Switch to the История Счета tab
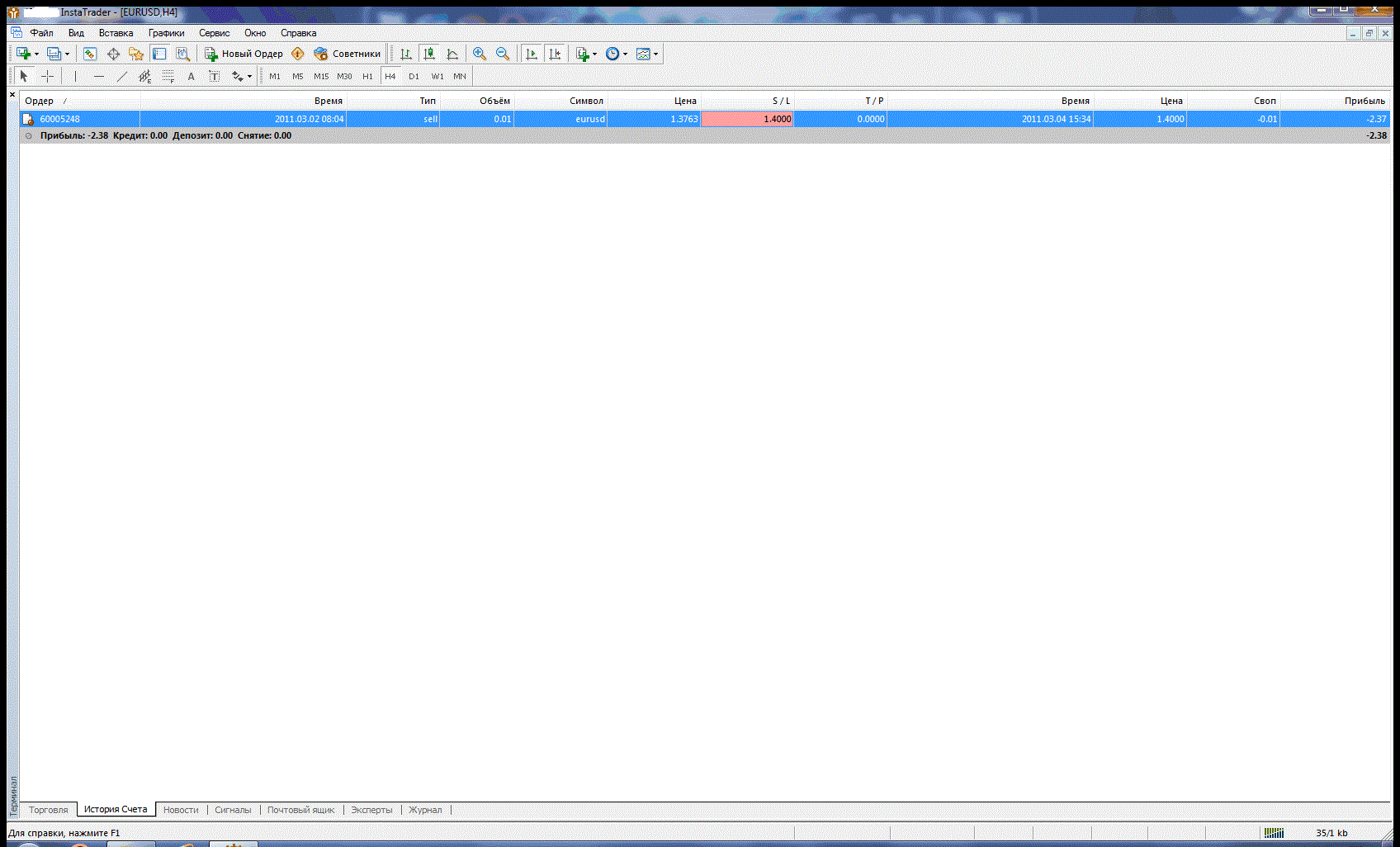1400x847 pixels. pyautogui.click(x=116, y=809)
